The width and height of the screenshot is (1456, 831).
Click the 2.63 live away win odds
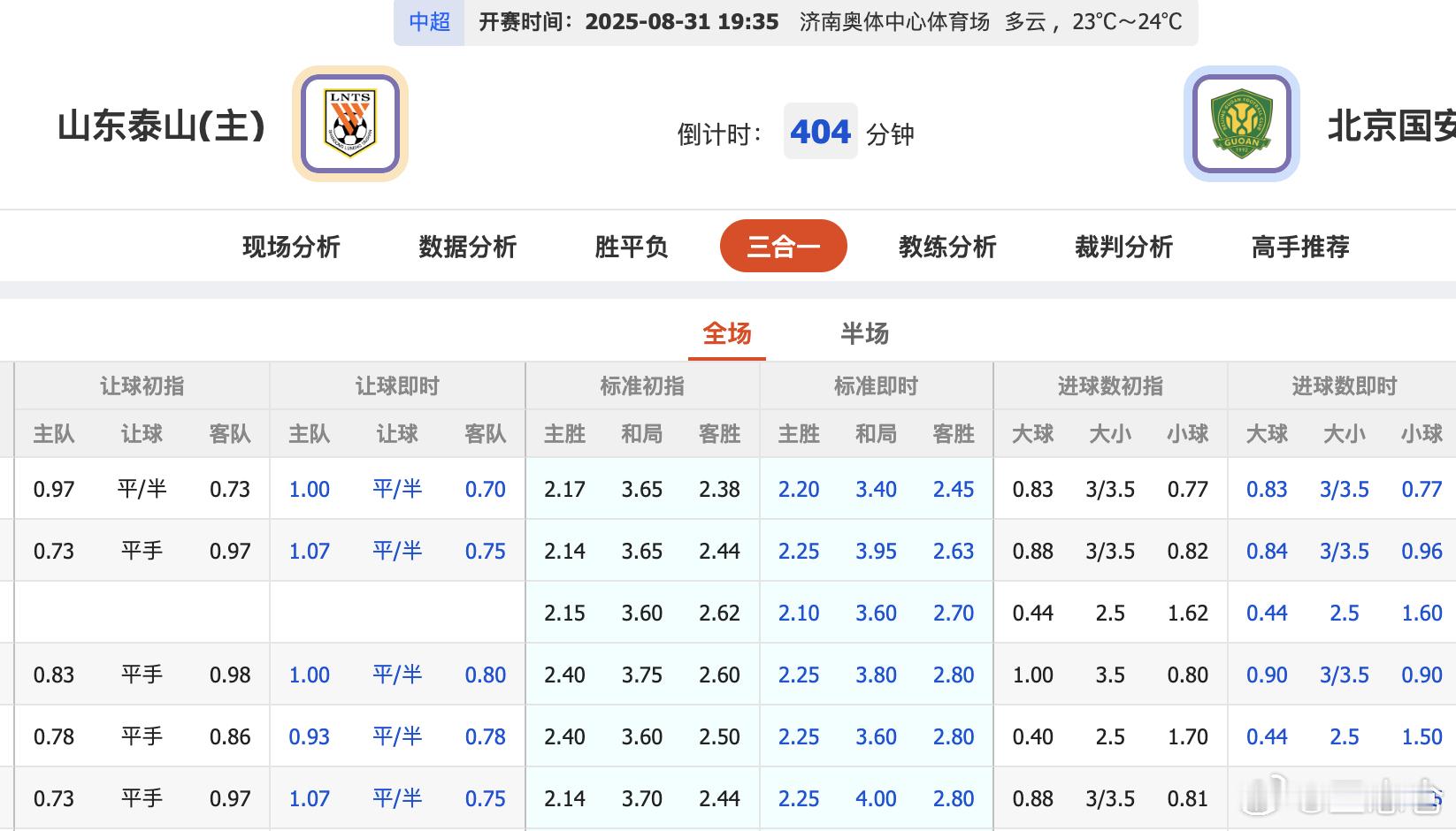[954, 551]
